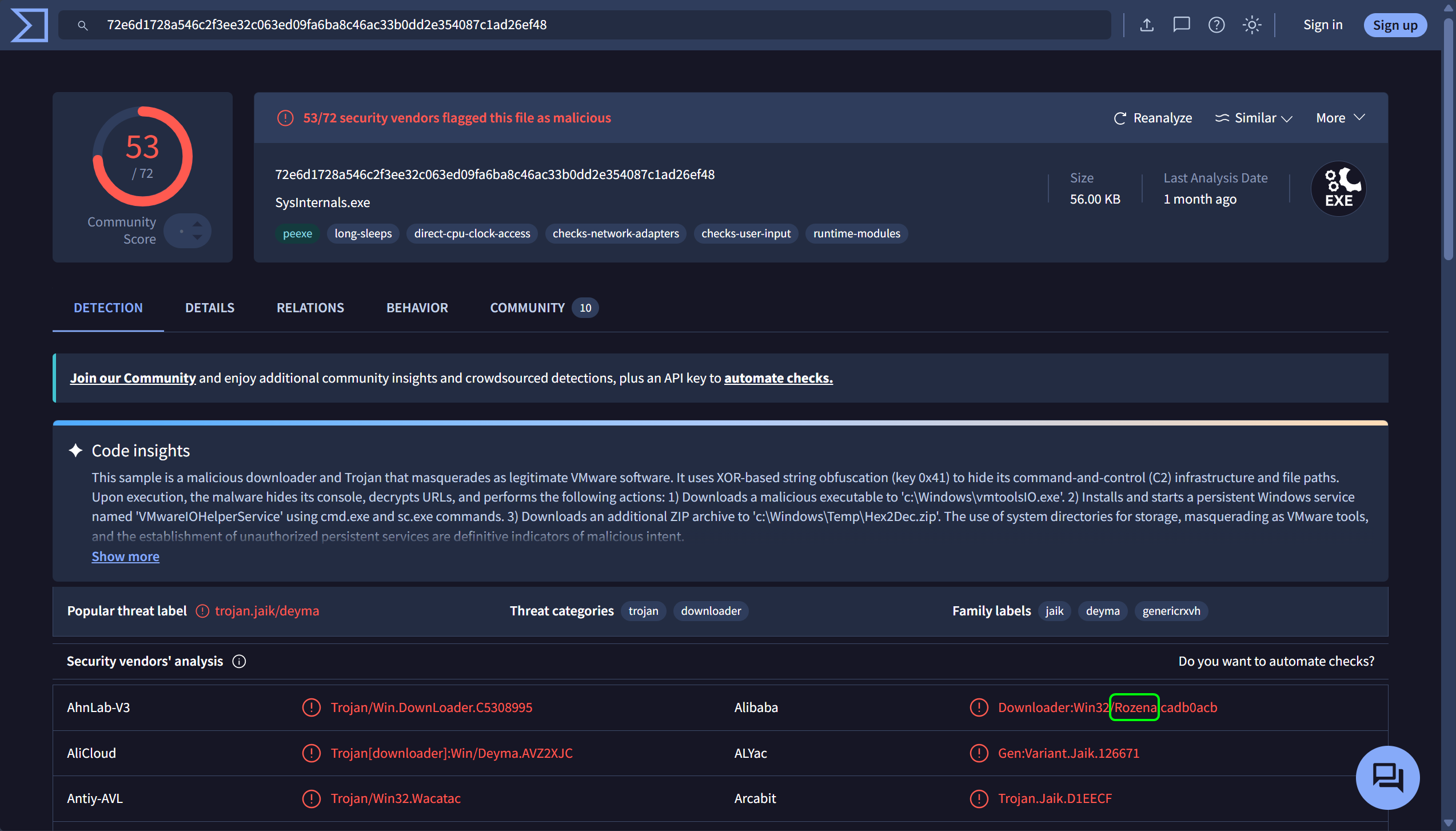Click the Sign in link
Viewport: 1456px width, 831px height.
pyautogui.click(x=1323, y=25)
